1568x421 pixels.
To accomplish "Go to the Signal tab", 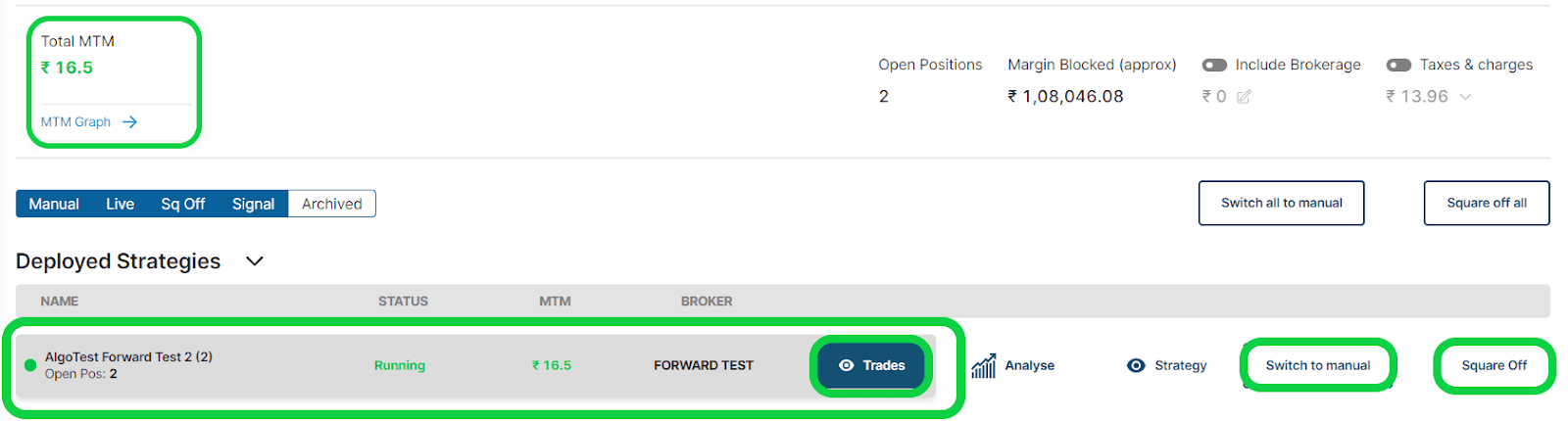I will click(253, 204).
